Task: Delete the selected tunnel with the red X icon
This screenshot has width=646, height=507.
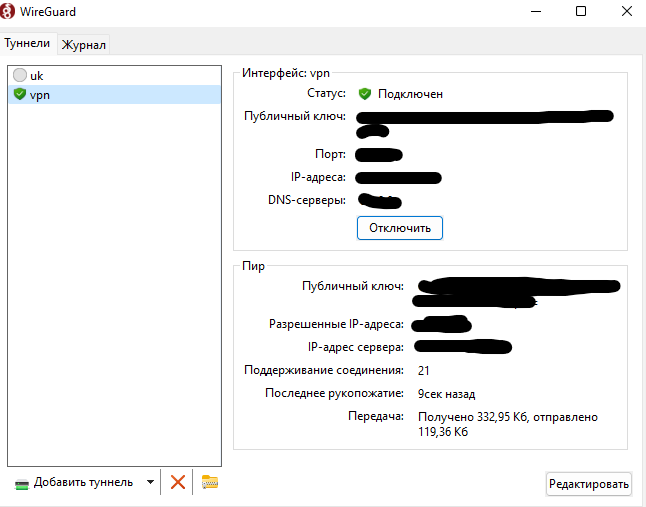Action: pyautogui.click(x=178, y=482)
